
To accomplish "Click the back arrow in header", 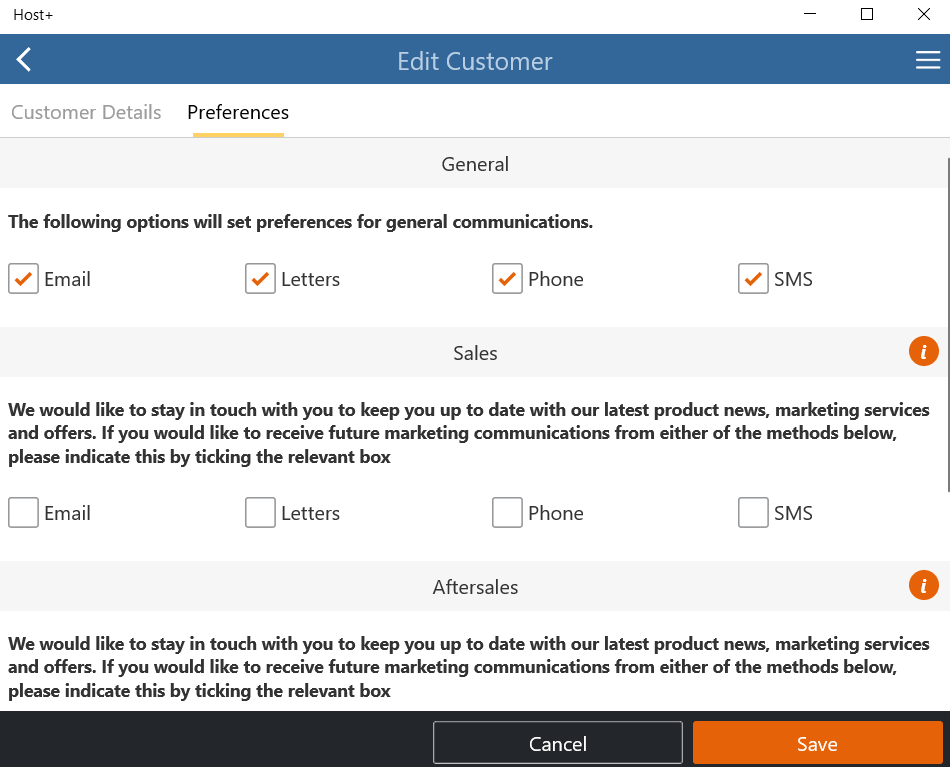I will click(x=24, y=60).
